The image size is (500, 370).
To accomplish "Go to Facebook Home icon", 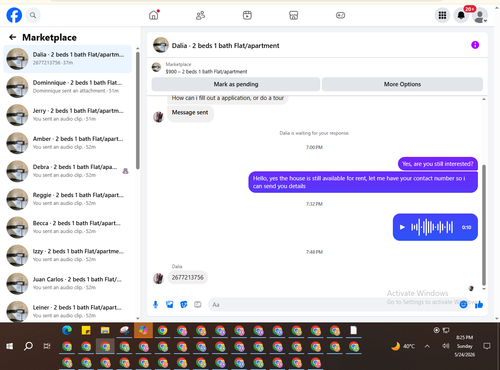I will [154, 15].
